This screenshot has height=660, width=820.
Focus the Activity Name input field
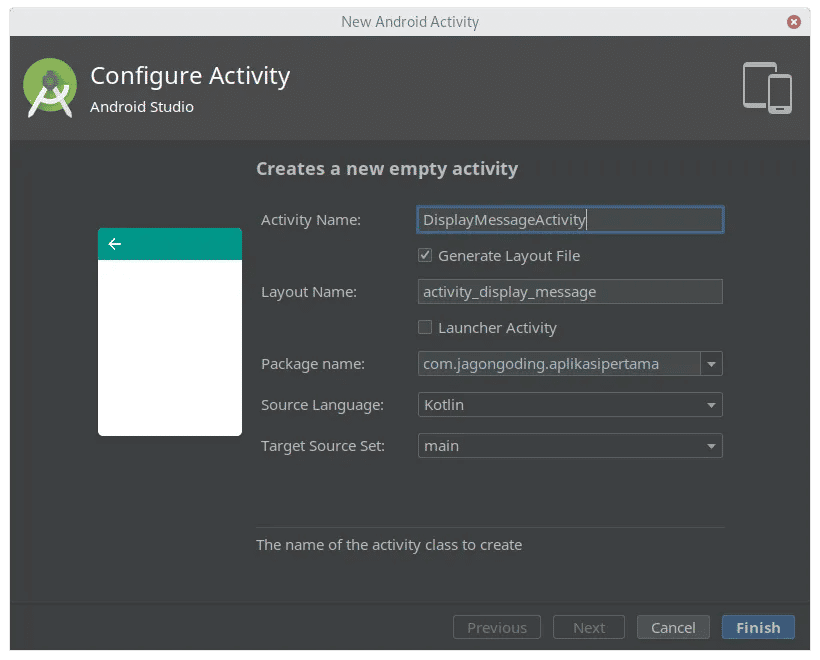[x=570, y=220]
